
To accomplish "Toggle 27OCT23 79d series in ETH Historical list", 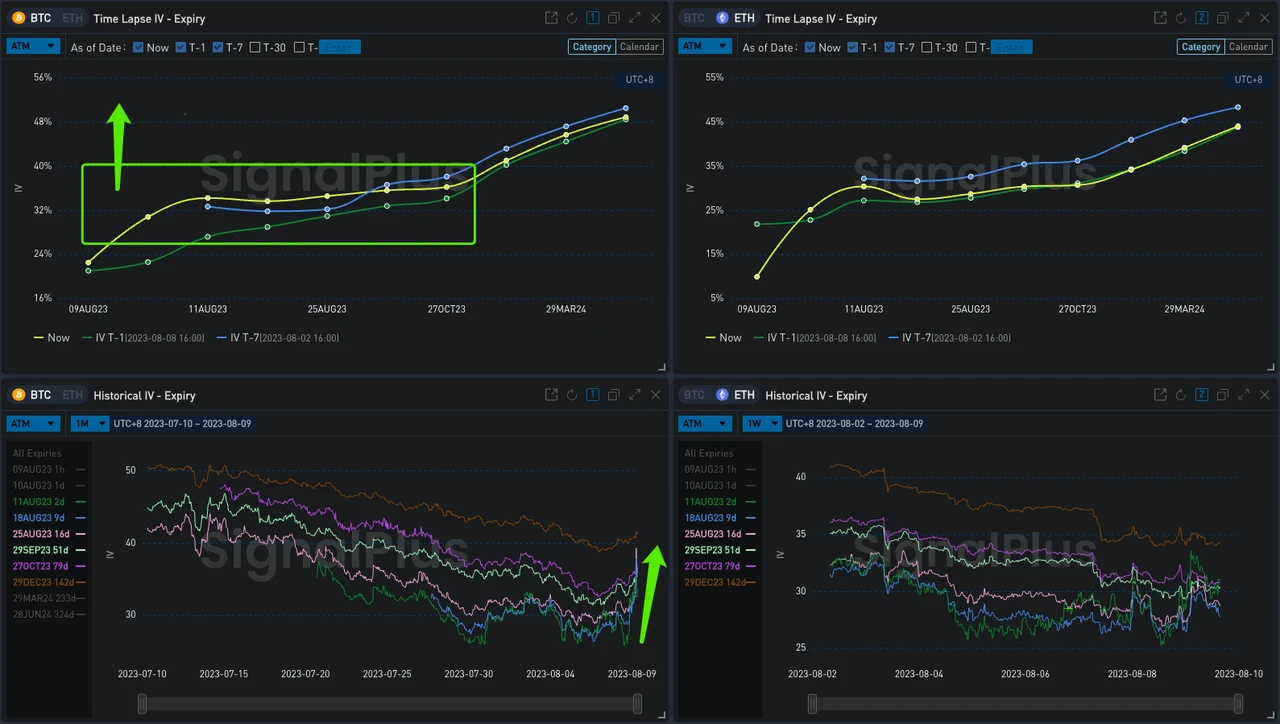I will click(722, 566).
